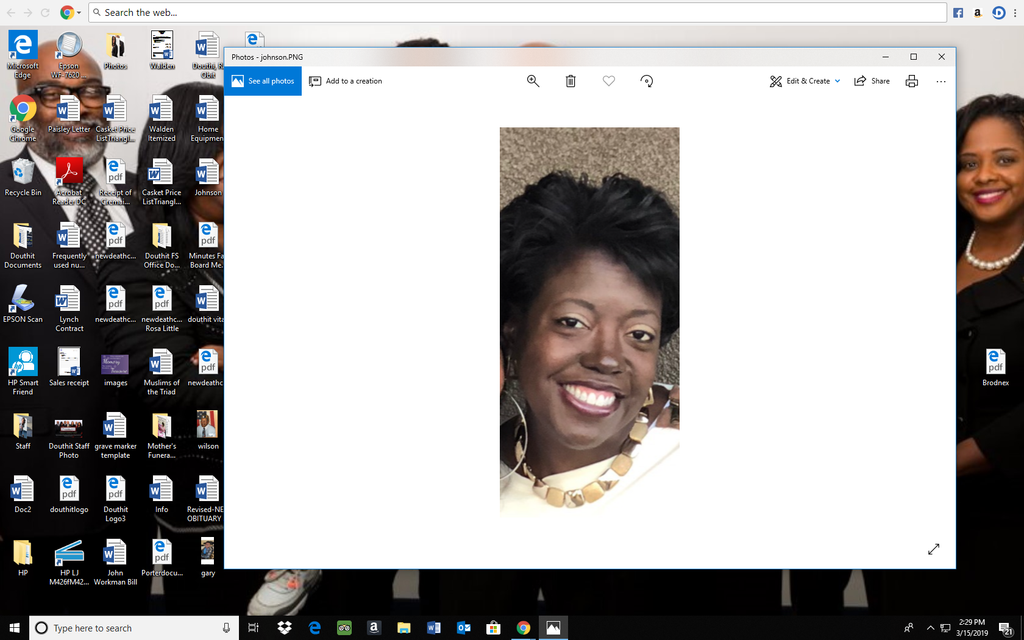Open the Windows Start menu
1024x640 pixels.
[14, 628]
